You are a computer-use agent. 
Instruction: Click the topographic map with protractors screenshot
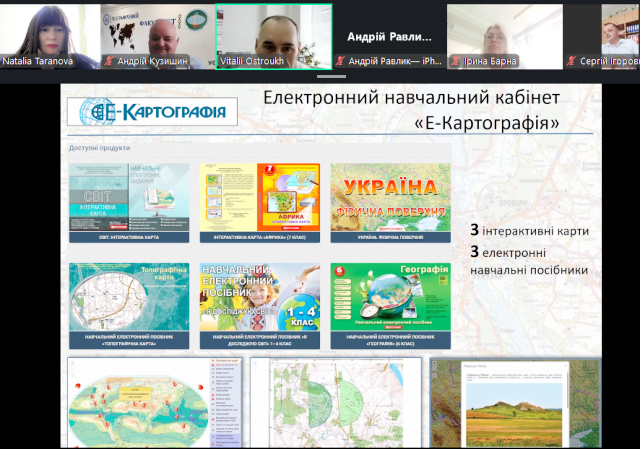336,403
